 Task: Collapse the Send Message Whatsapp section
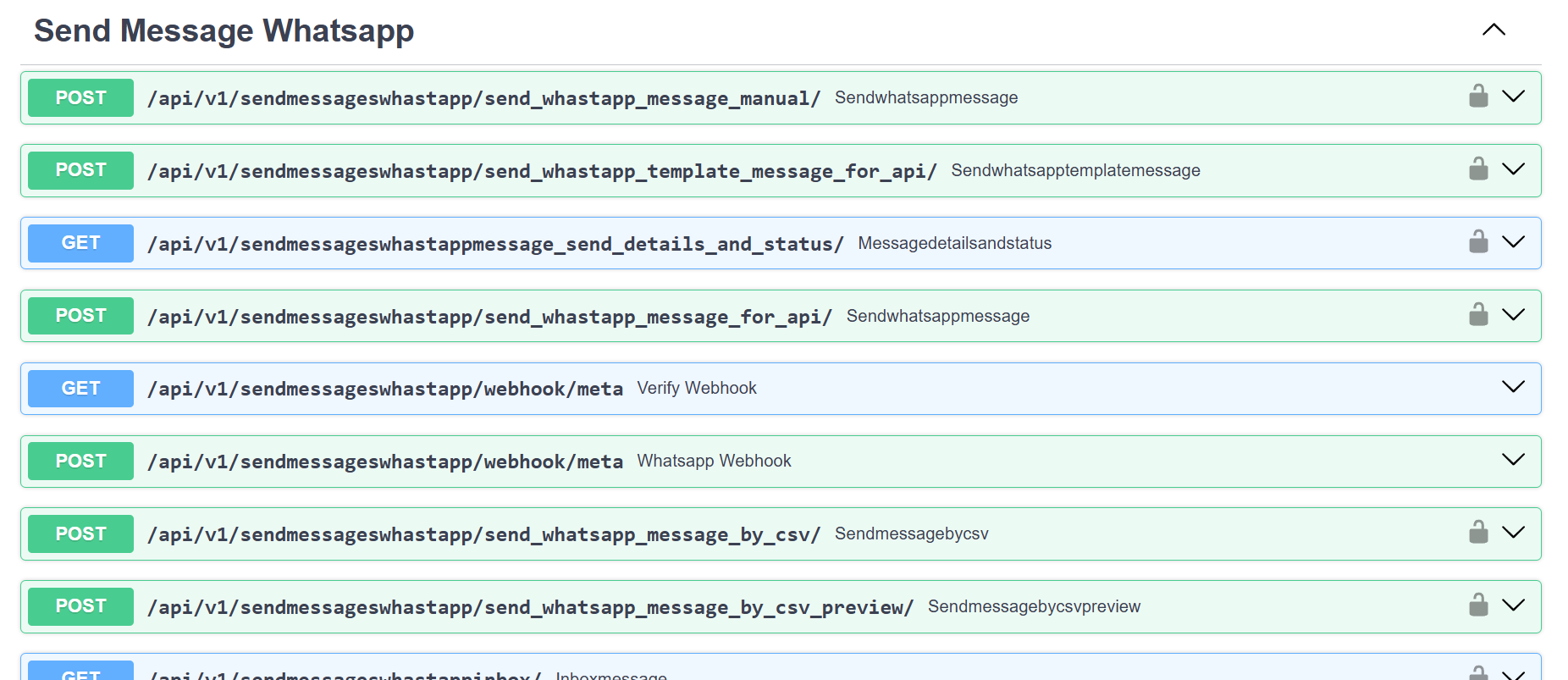pyautogui.click(x=1493, y=30)
